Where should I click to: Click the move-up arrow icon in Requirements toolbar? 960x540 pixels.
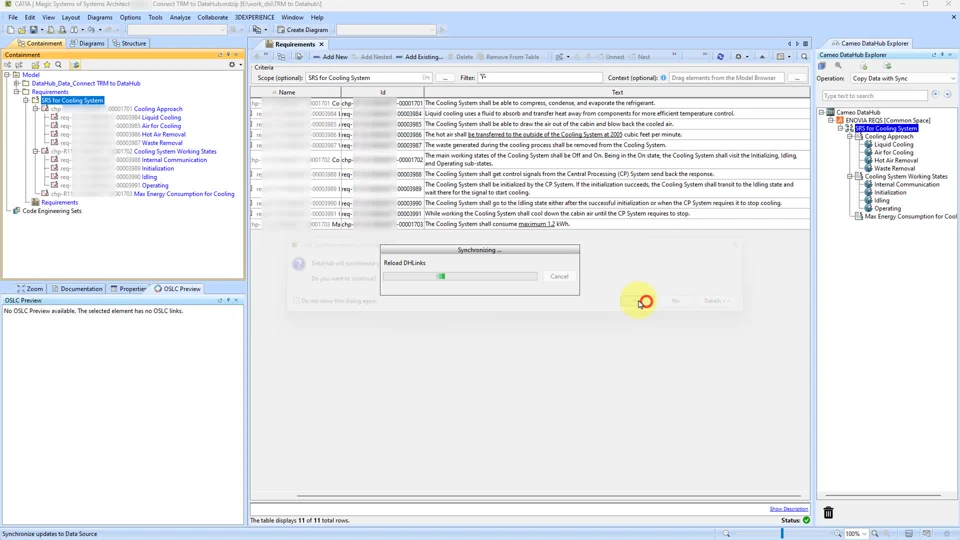tap(762, 56)
